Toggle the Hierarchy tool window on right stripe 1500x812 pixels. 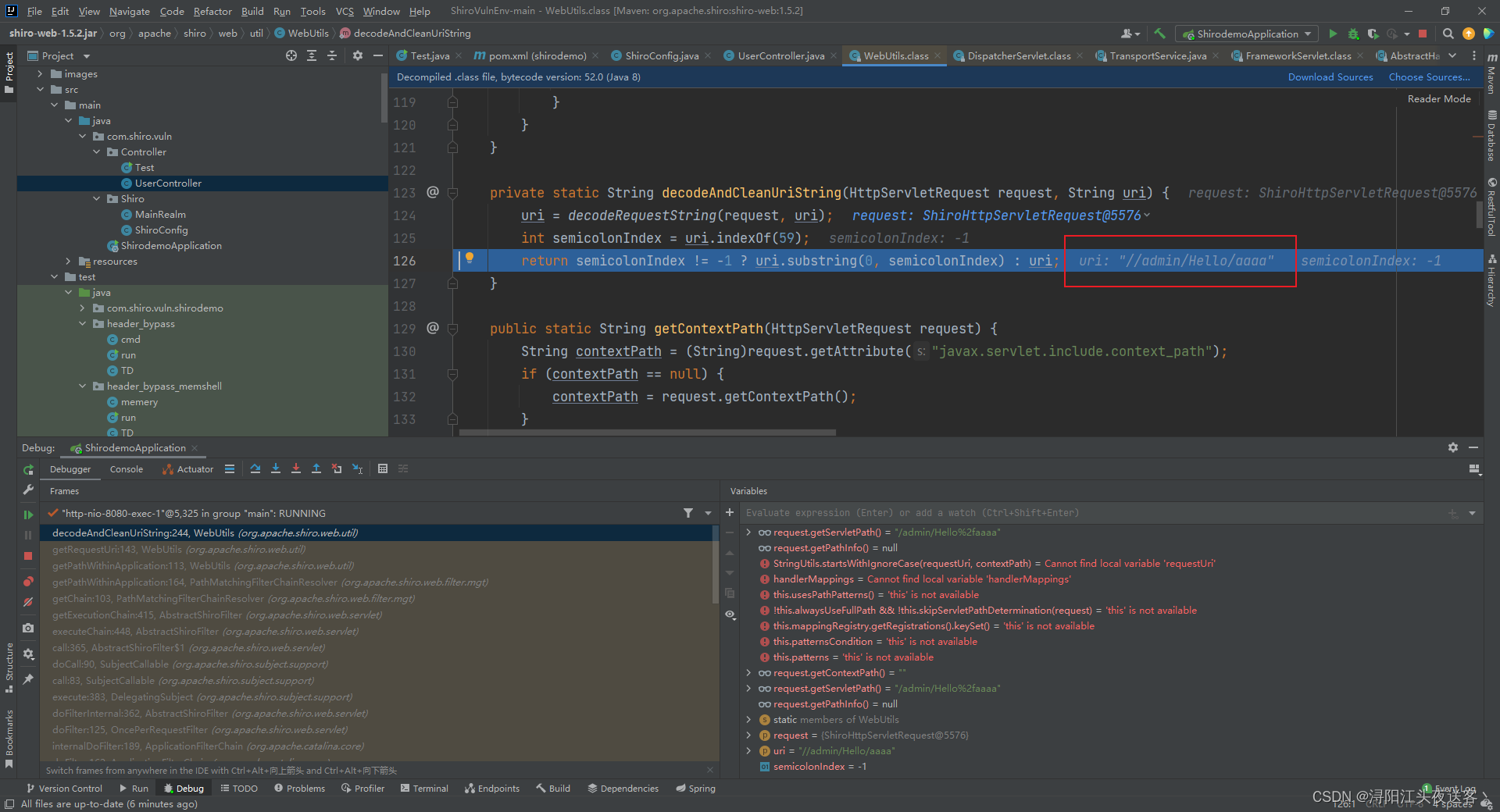tap(1491, 280)
